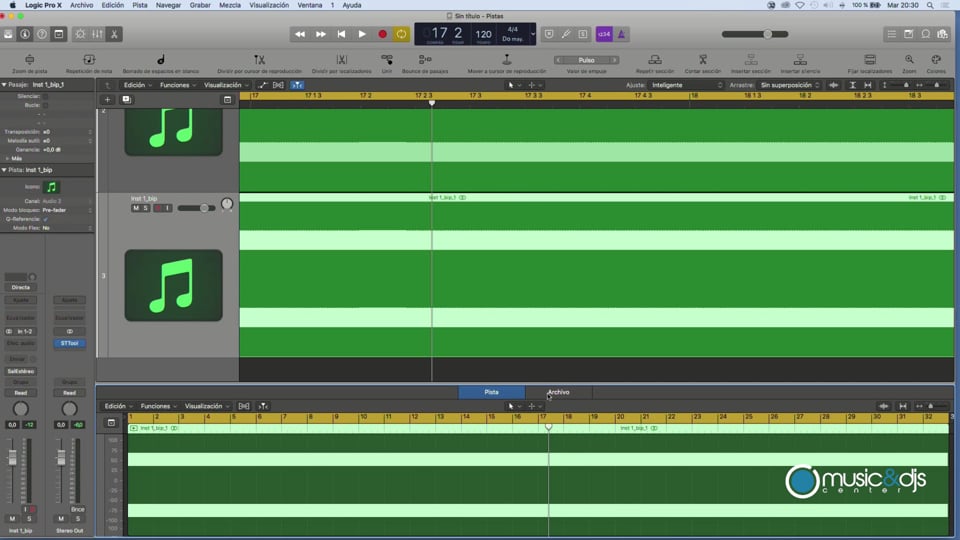This screenshot has width=960, height=540.
Task: Mute Inst 1_bip track header M button
Action: tap(136, 208)
